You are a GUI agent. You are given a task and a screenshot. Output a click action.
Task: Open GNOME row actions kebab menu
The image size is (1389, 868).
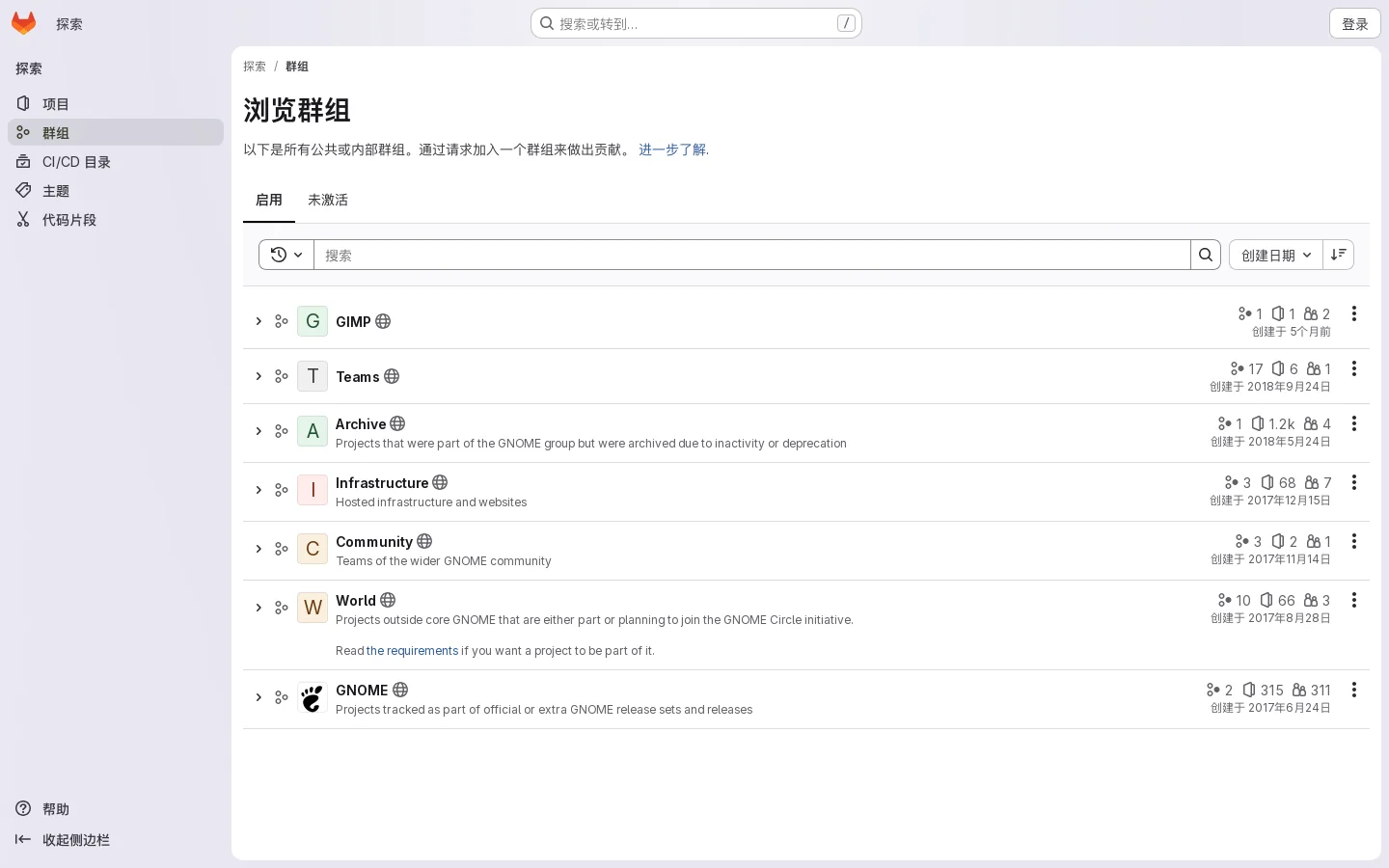click(1354, 690)
